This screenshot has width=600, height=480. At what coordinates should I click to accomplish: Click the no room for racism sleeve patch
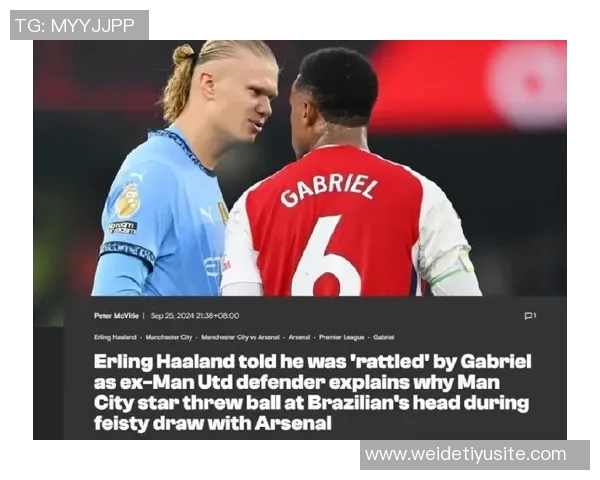coord(122,228)
